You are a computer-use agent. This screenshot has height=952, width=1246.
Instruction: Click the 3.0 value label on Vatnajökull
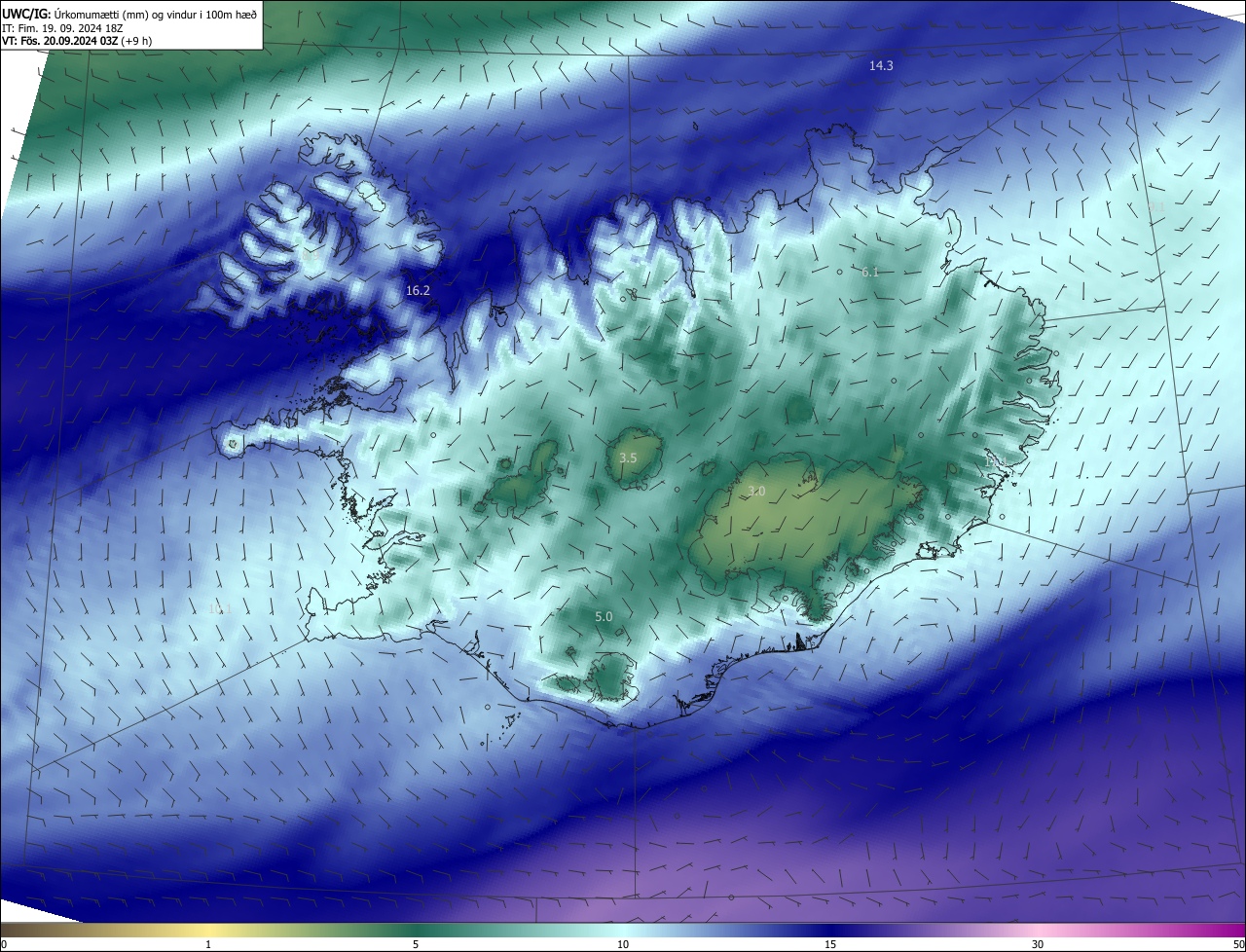coord(756,492)
